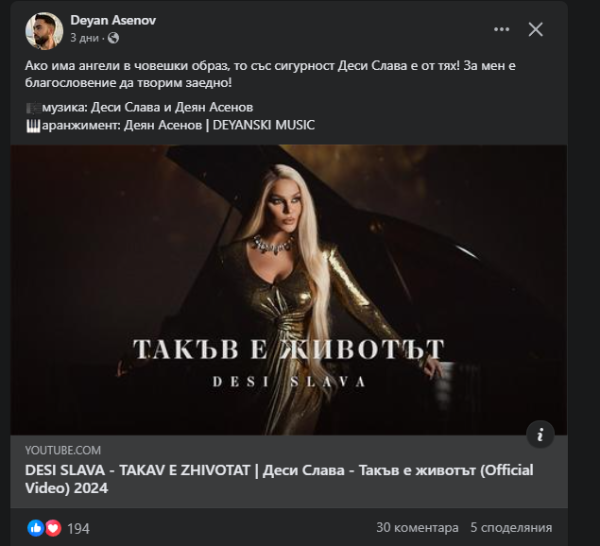Click the "ТАКЪВ Е ЖИВОТЪТ" title on the thumbnail
The width and height of the screenshot is (600, 546).
[288, 349]
